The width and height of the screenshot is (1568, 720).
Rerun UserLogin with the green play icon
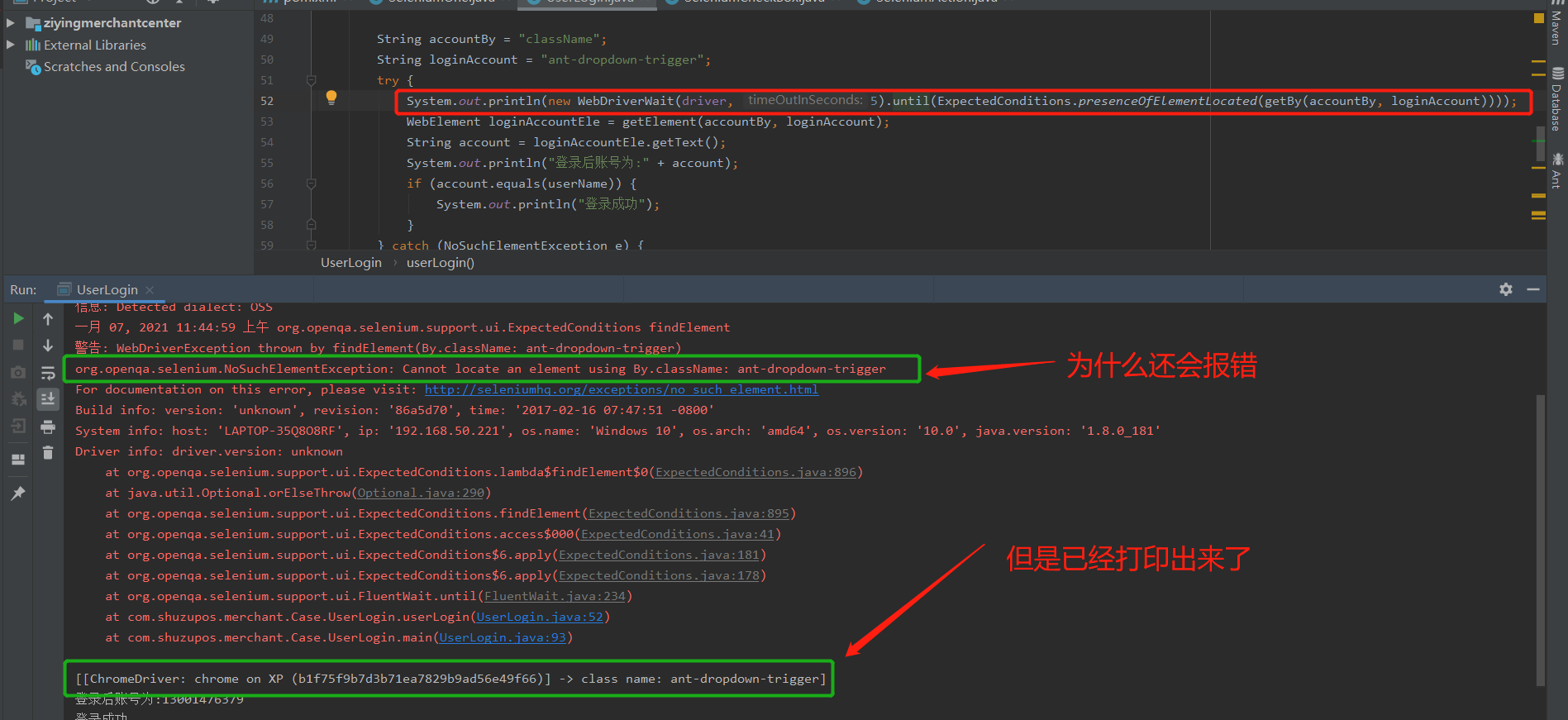[18, 318]
